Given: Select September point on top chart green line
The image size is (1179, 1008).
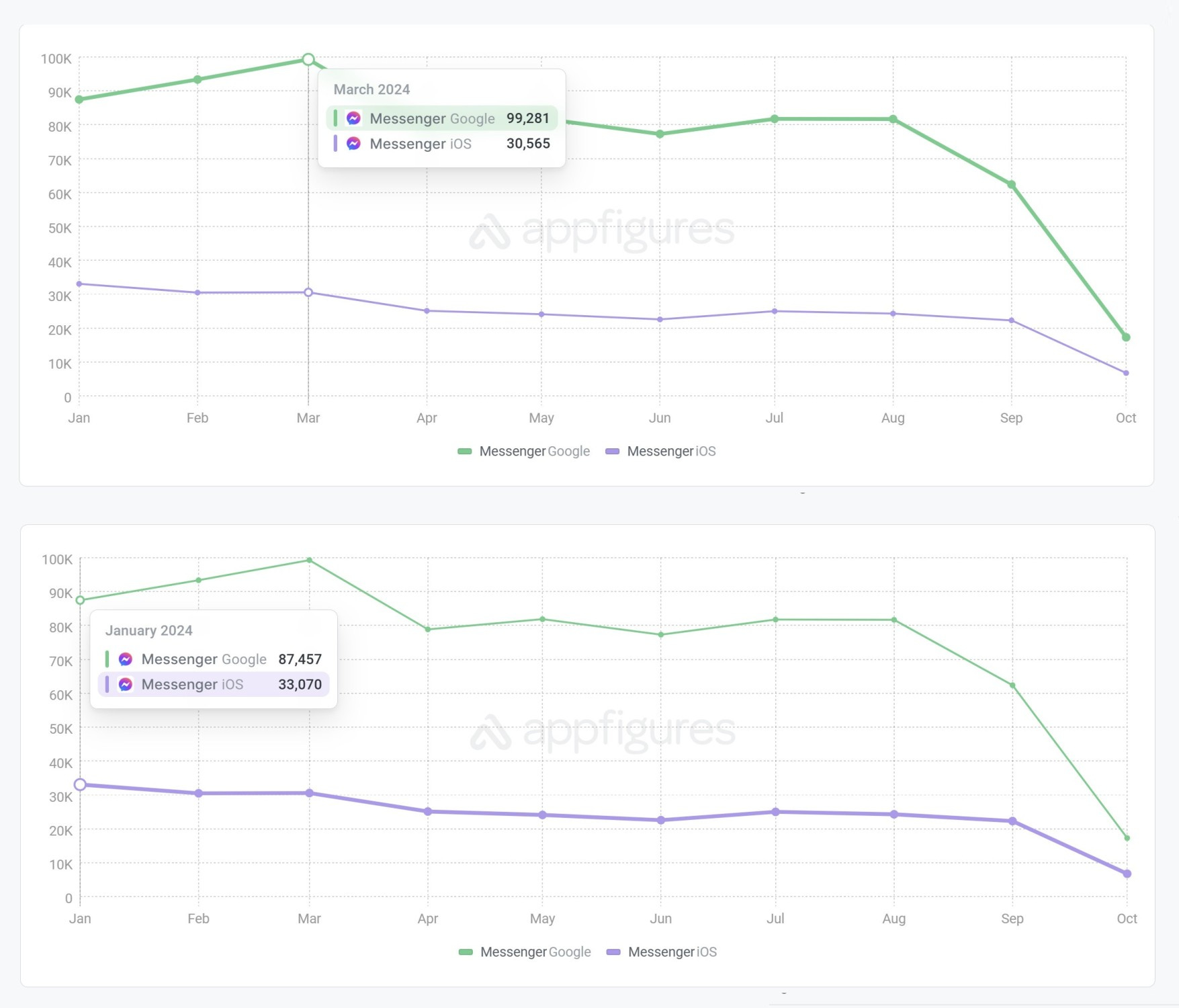Looking at the screenshot, I should click(x=1012, y=185).
